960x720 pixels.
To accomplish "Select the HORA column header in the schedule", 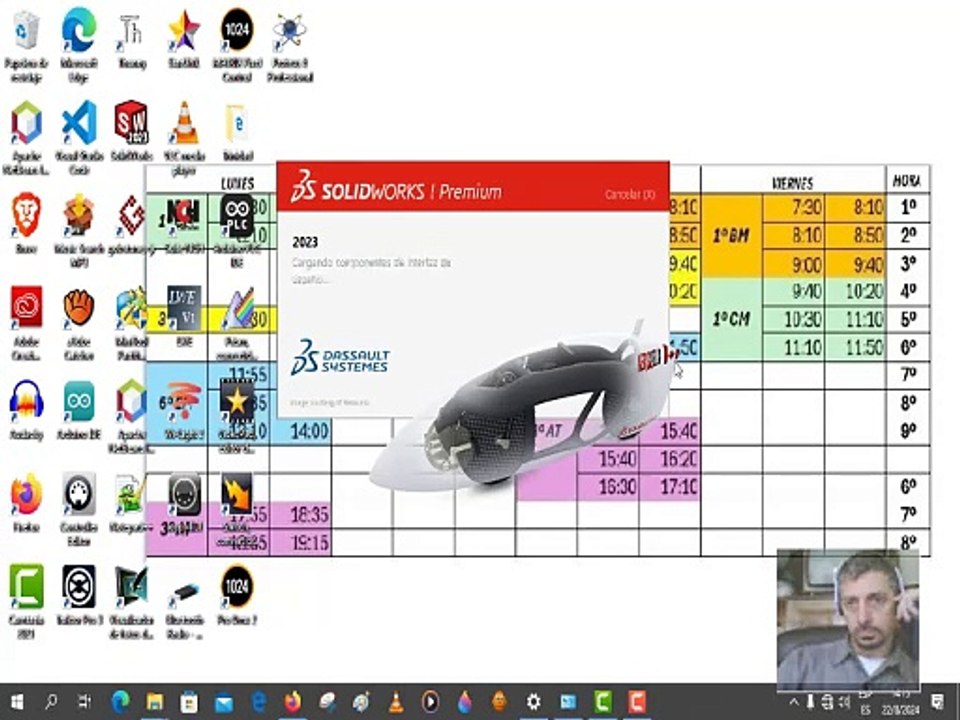I will point(907,181).
